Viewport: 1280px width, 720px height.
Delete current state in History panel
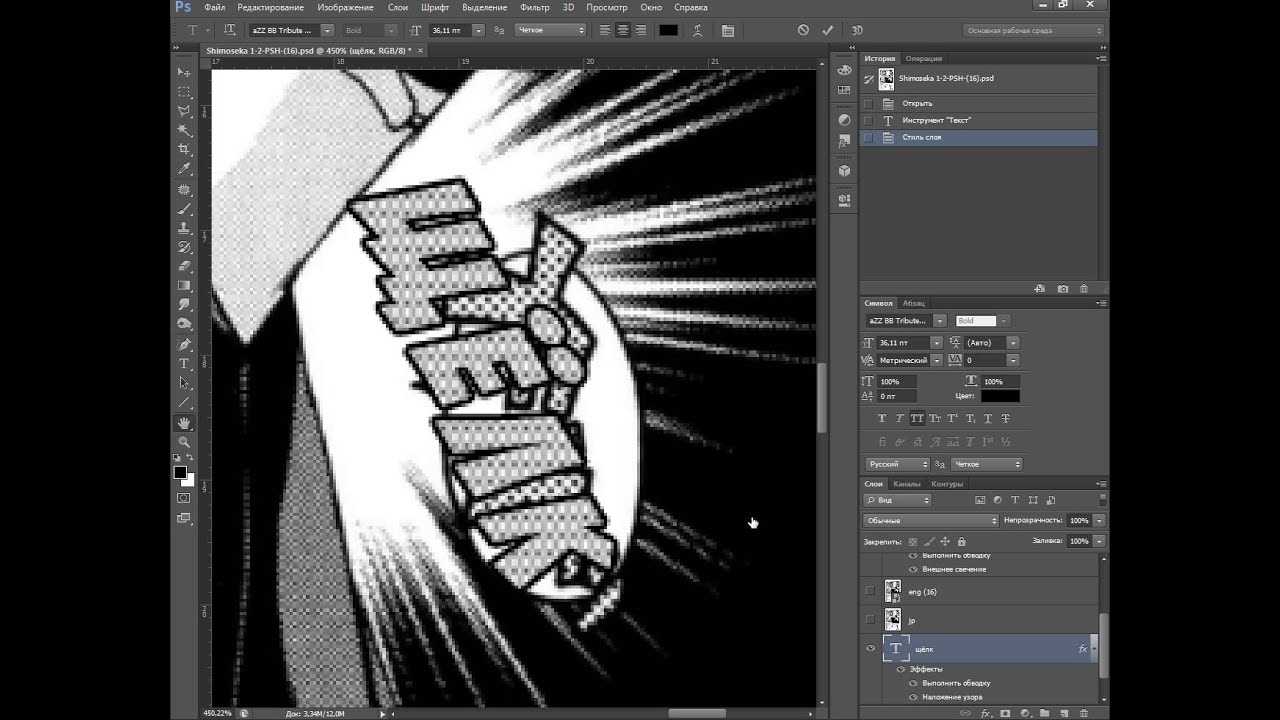(1084, 288)
